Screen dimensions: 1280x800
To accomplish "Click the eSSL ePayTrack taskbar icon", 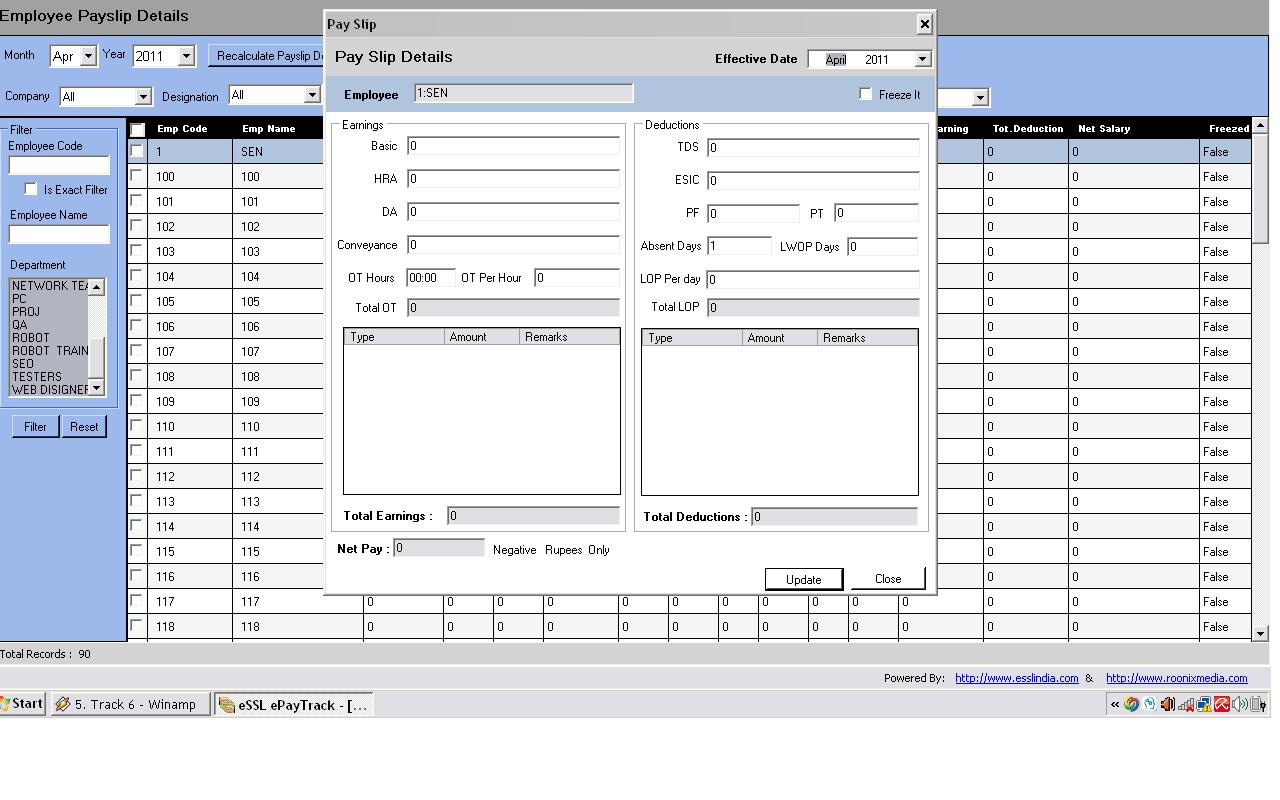I will click(x=227, y=704).
